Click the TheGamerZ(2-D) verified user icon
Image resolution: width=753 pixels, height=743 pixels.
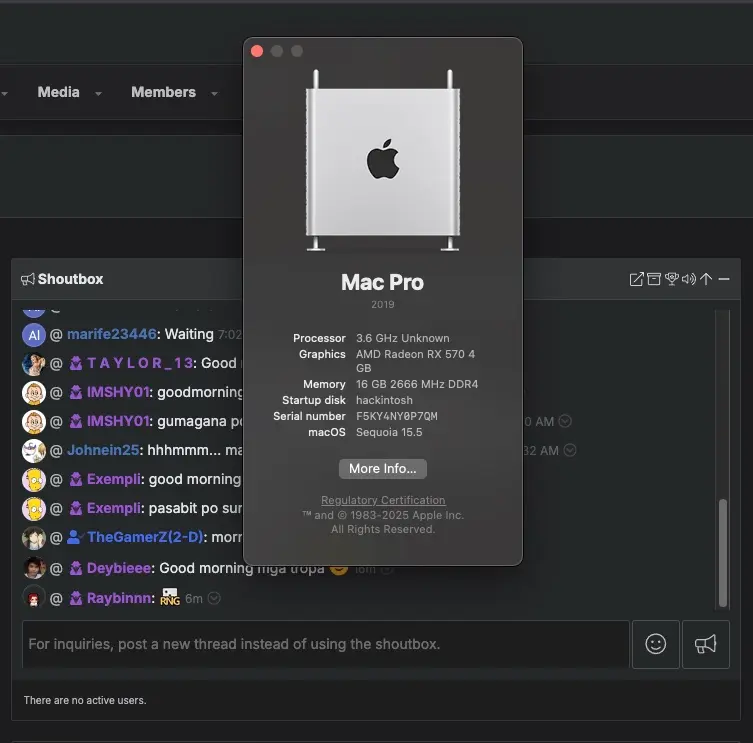(76, 537)
